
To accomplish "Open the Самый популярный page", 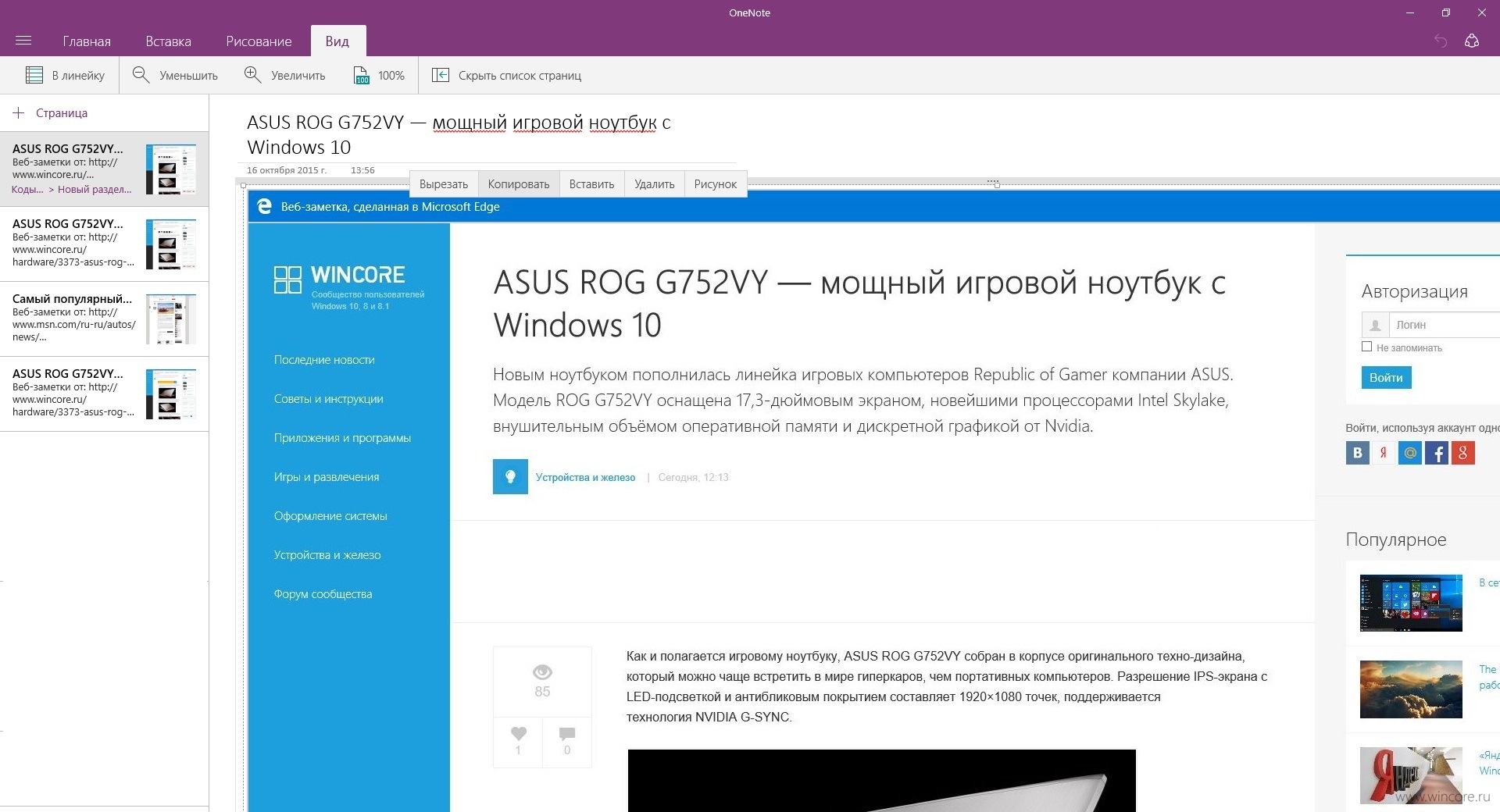I will click(104, 319).
